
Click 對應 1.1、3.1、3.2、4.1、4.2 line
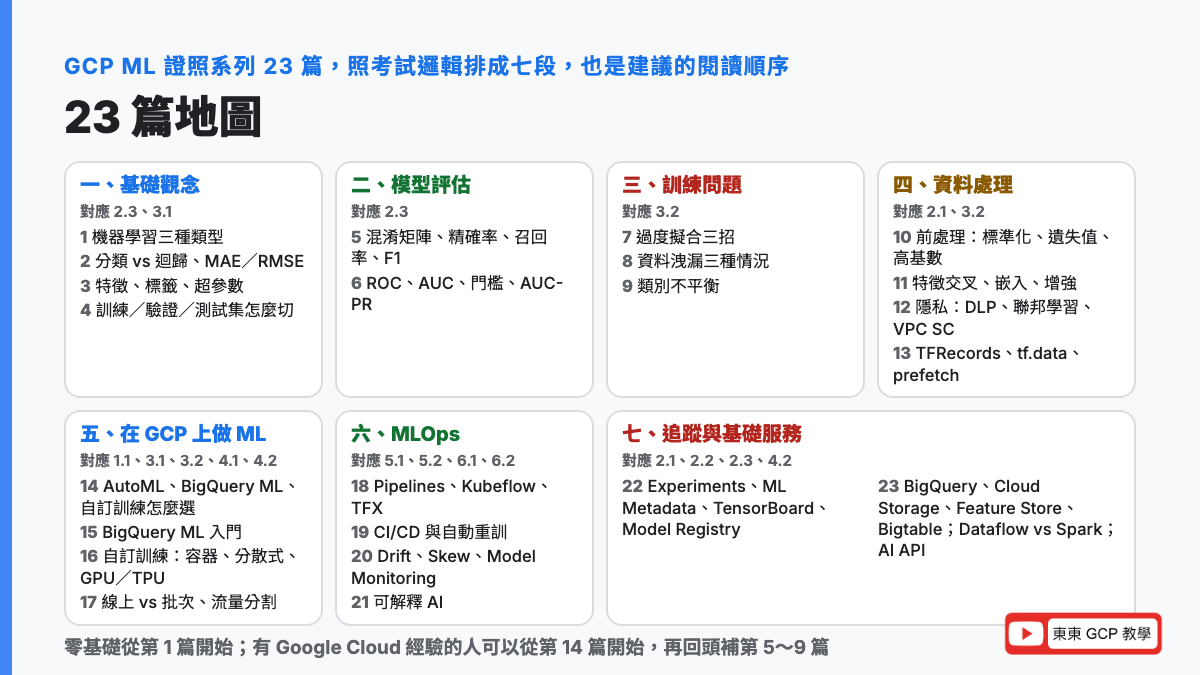click(178, 461)
